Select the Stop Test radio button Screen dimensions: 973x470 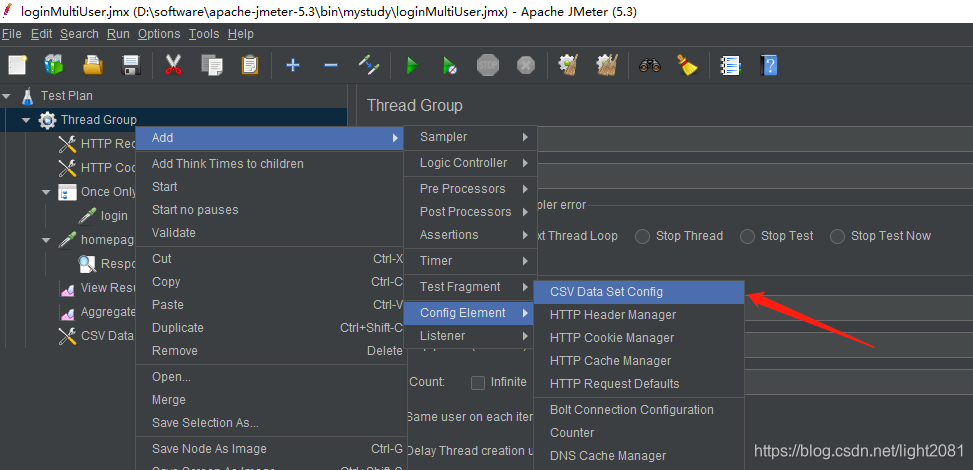tap(748, 236)
